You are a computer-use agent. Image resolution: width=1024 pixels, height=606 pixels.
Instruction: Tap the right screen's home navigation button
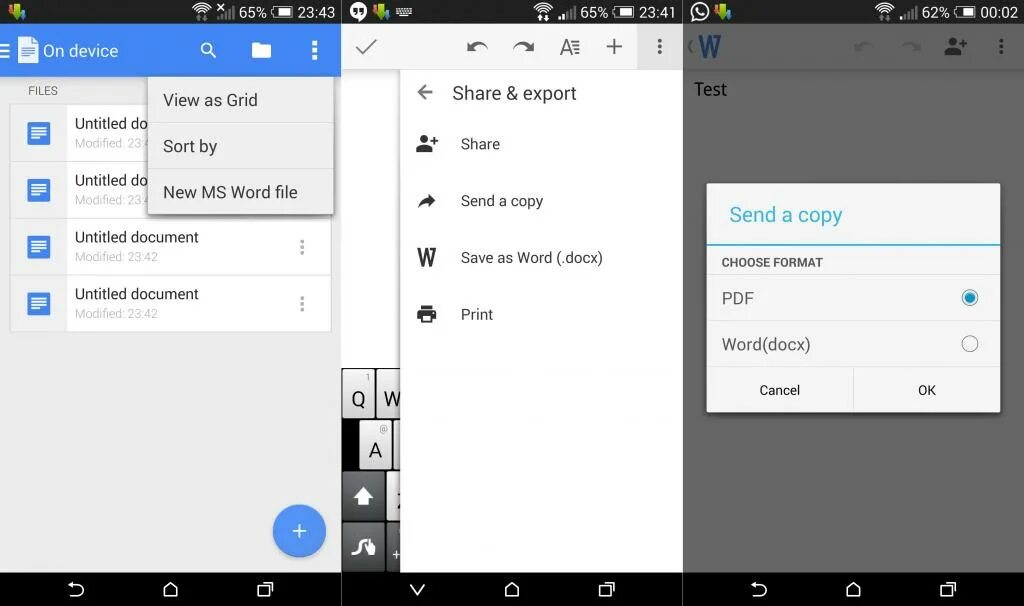[x=853, y=590]
